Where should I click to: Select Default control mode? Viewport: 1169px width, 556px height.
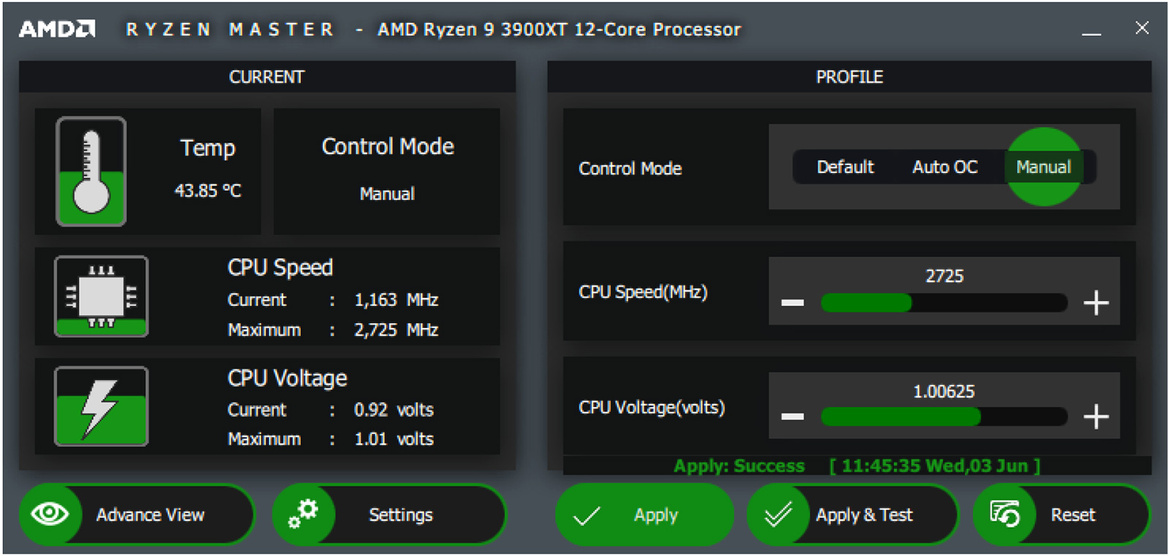pos(845,167)
